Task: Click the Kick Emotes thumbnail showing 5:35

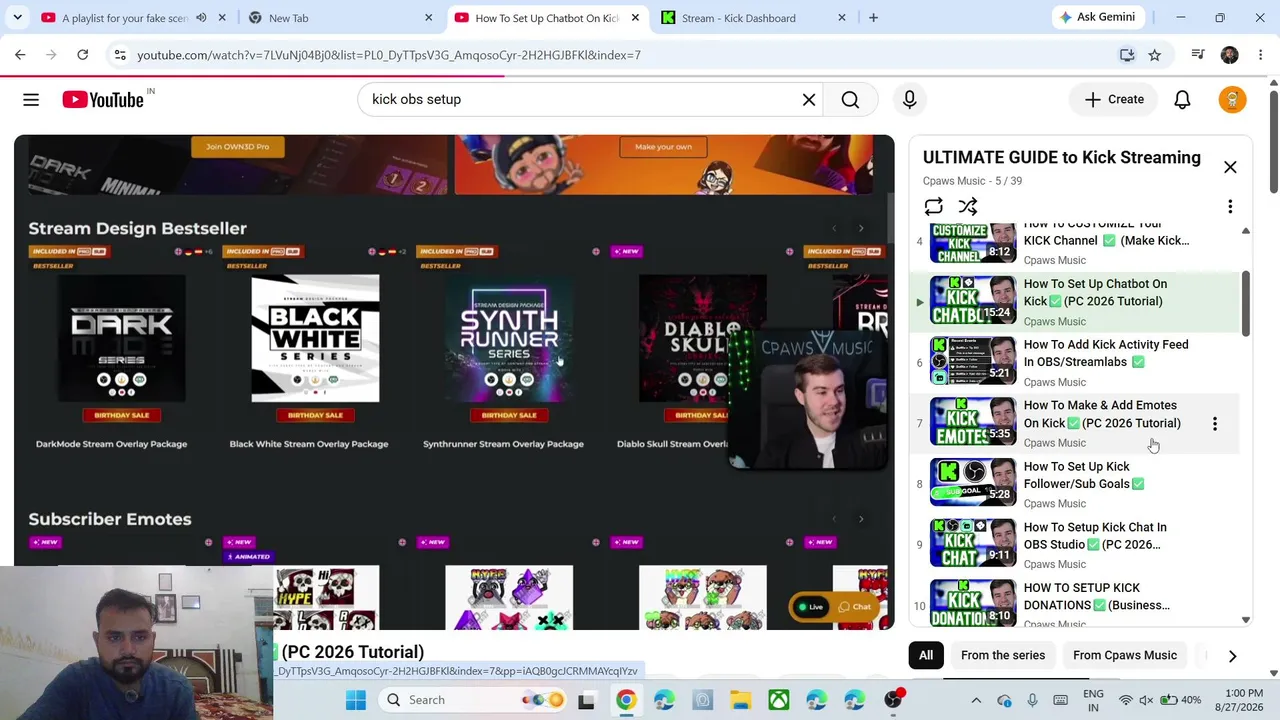Action: click(x=973, y=423)
